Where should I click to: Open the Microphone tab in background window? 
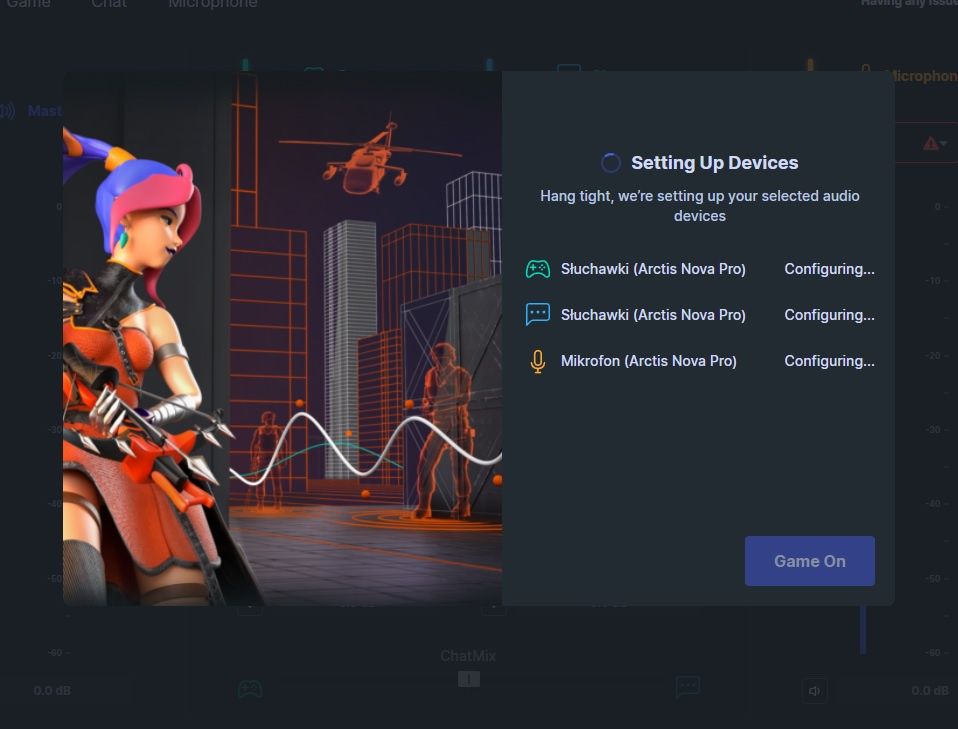[x=213, y=3]
